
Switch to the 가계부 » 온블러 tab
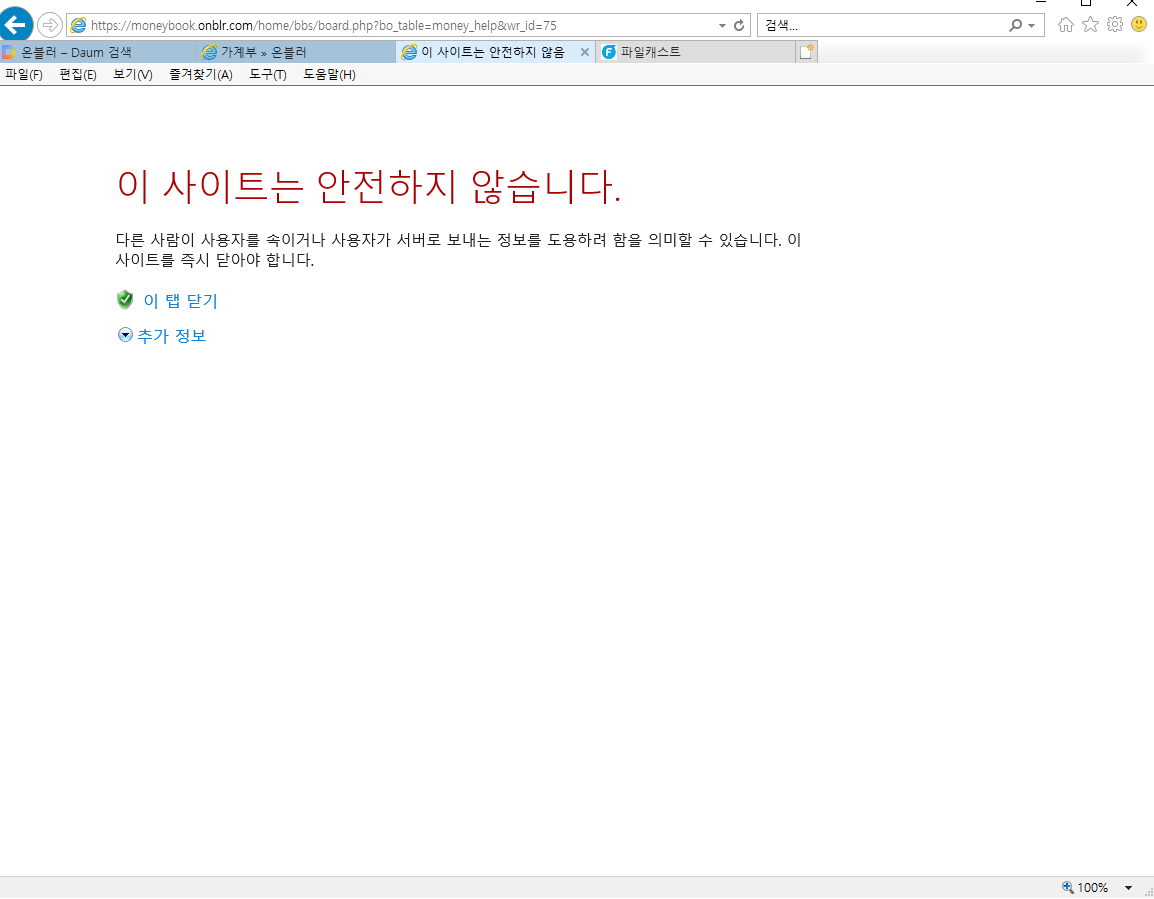(x=264, y=52)
